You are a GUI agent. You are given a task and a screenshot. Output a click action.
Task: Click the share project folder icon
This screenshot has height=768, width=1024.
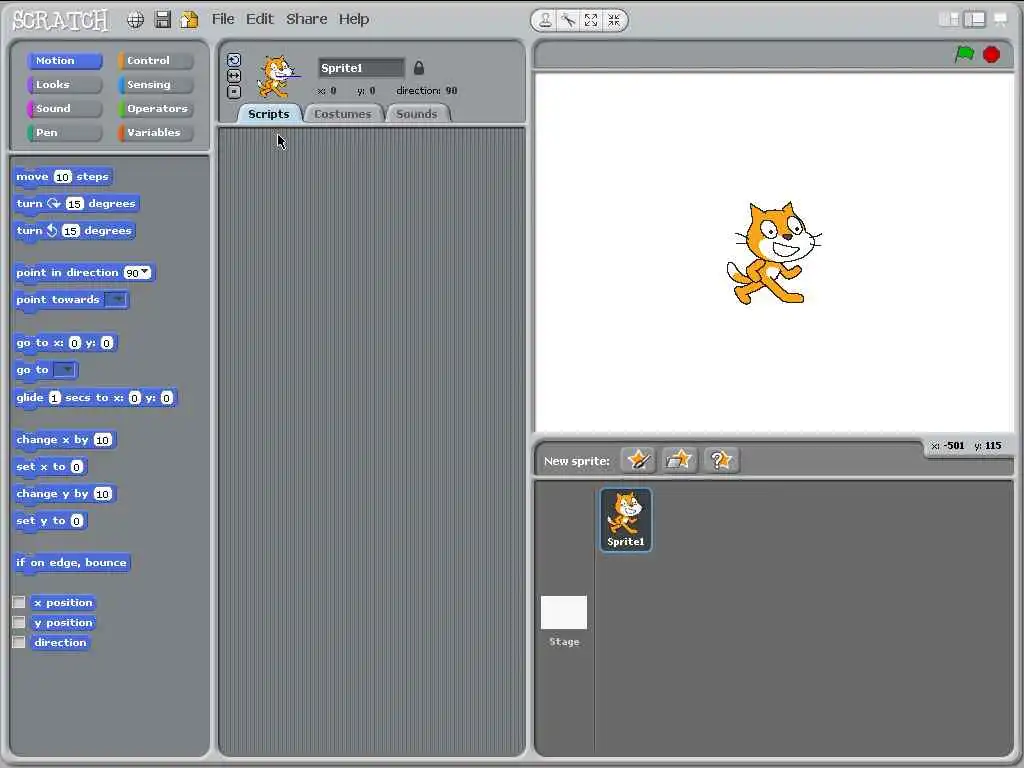pos(189,20)
